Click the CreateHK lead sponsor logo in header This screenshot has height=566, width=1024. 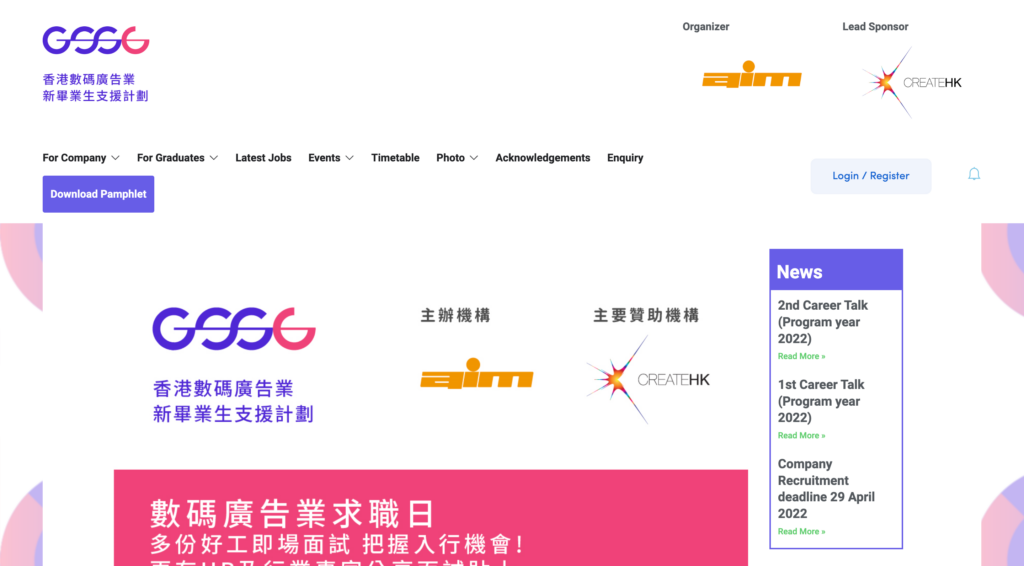click(x=912, y=82)
